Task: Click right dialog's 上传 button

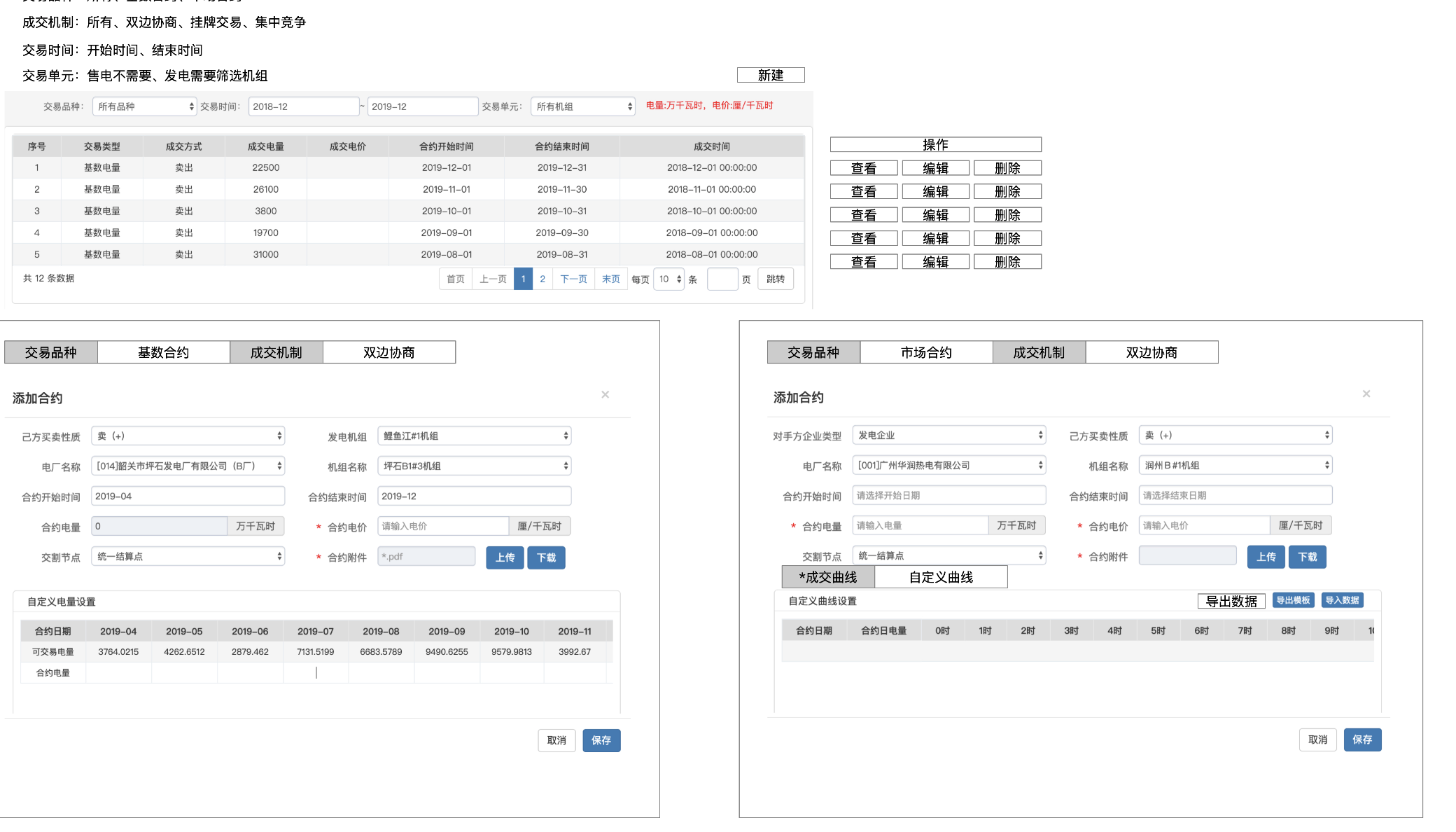Action: tap(1266, 557)
